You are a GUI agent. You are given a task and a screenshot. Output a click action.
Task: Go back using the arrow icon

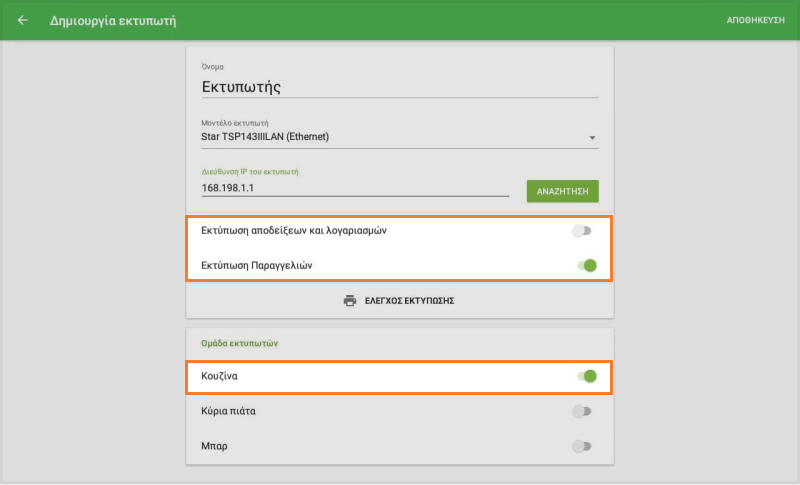[23, 20]
